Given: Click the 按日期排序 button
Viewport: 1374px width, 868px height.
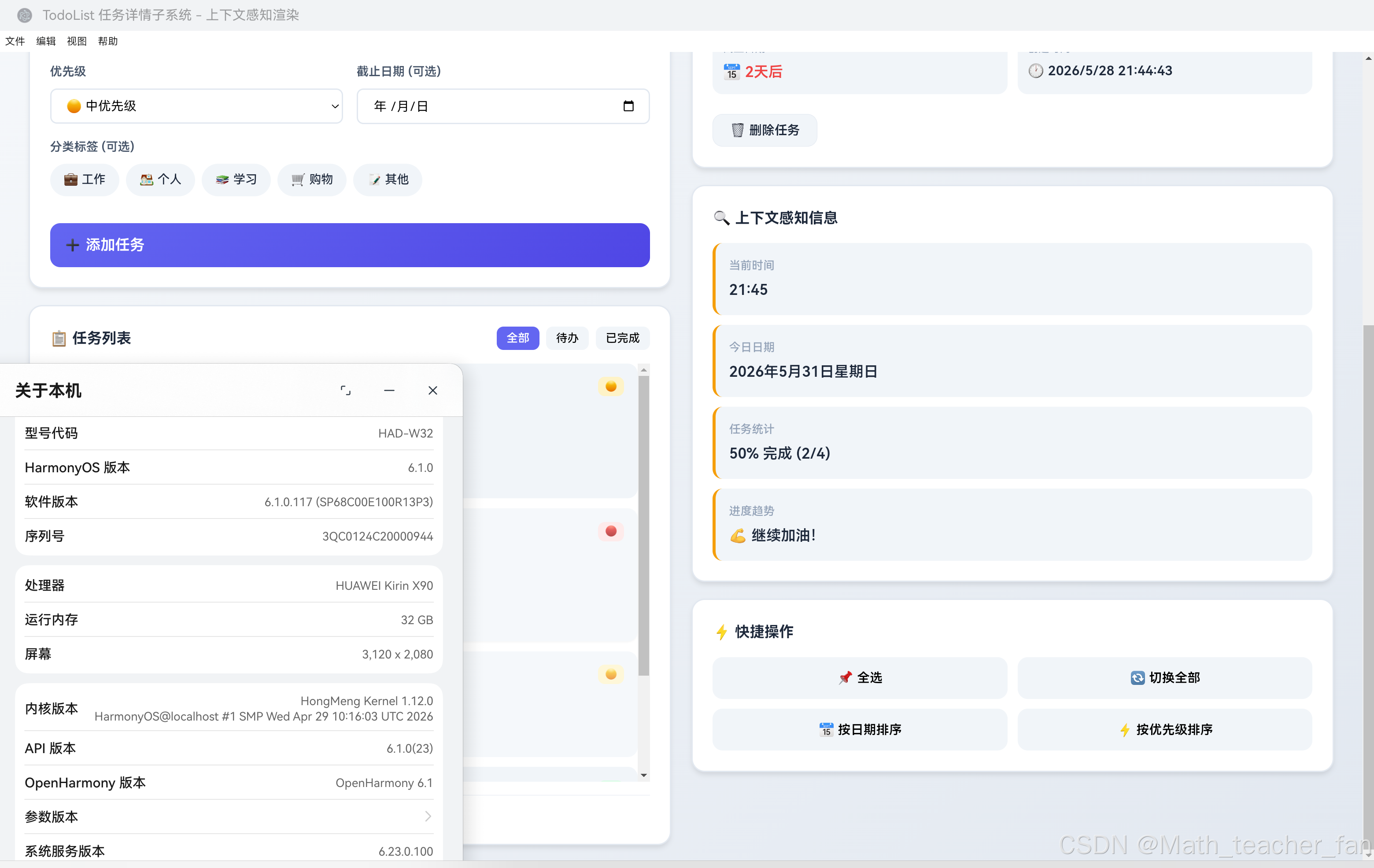Looking at the screenshot, I should coord(860,729).
